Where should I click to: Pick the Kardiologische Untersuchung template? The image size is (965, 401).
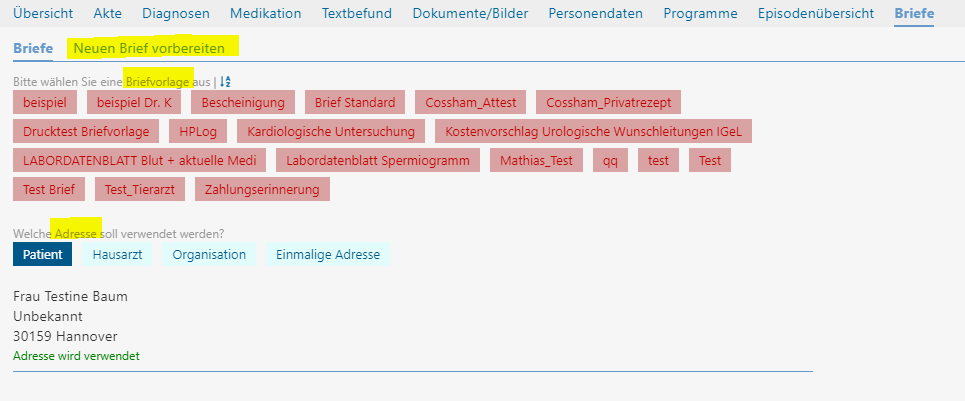(x=333, y=131)
